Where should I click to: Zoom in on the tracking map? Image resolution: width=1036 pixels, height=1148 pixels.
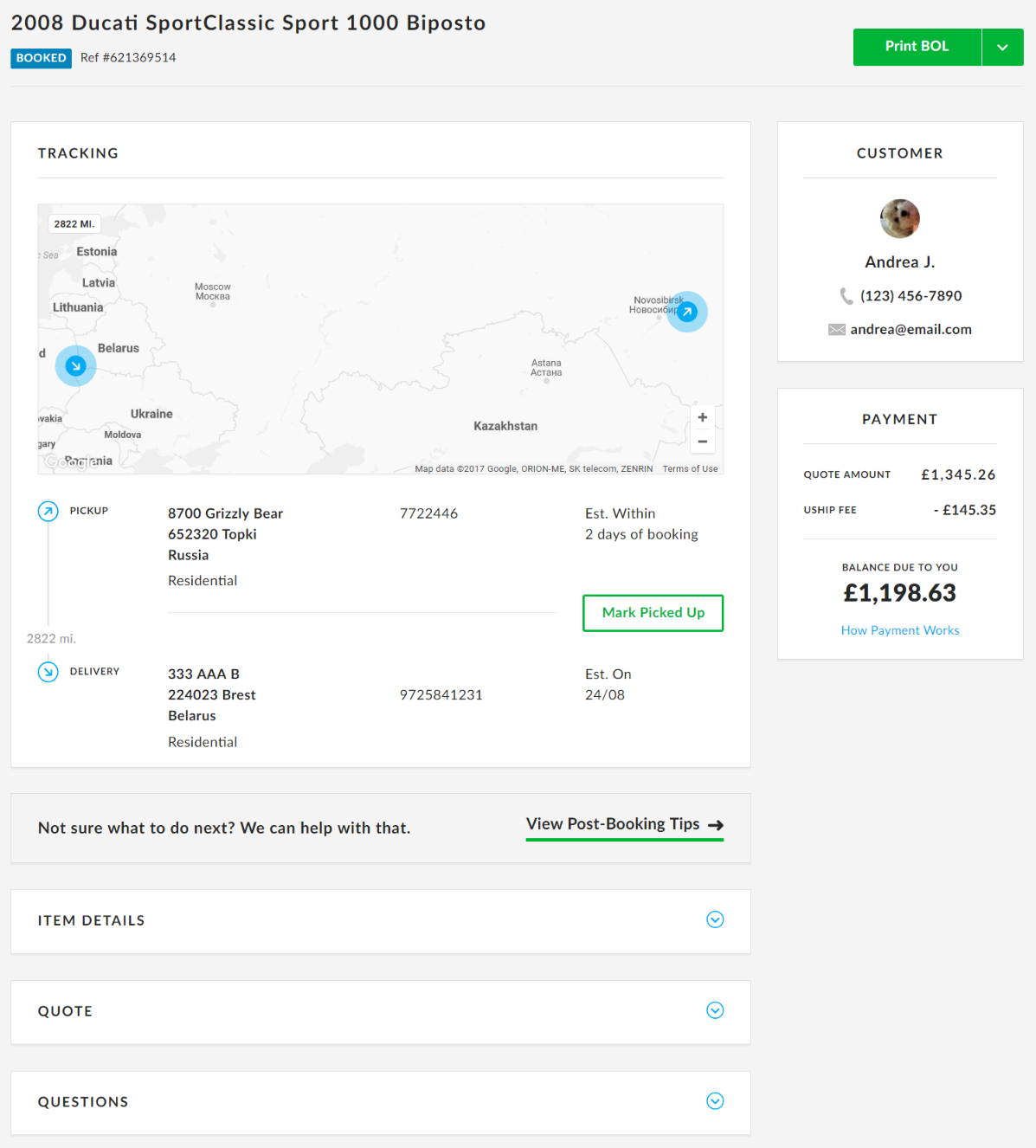pyautogui.click(x=703, y=417)
